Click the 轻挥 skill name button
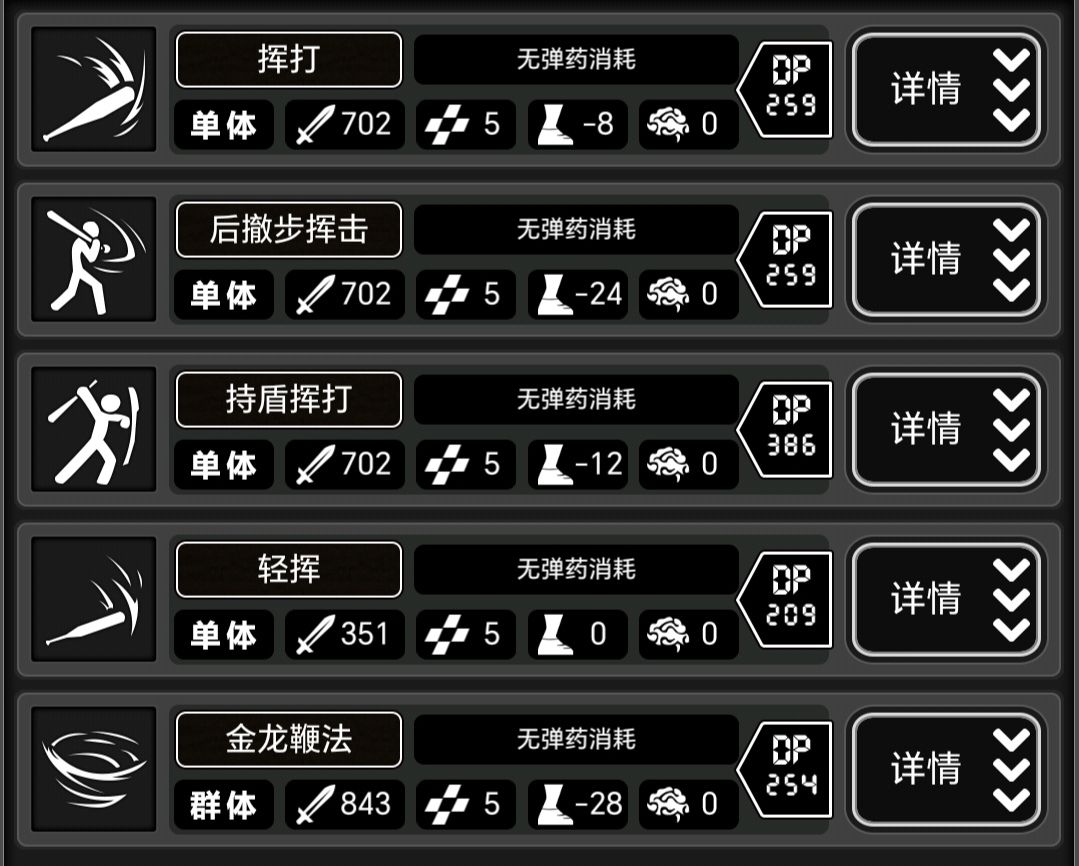Viewport: 1079px width, 866px height. click(x=289, y=570)
